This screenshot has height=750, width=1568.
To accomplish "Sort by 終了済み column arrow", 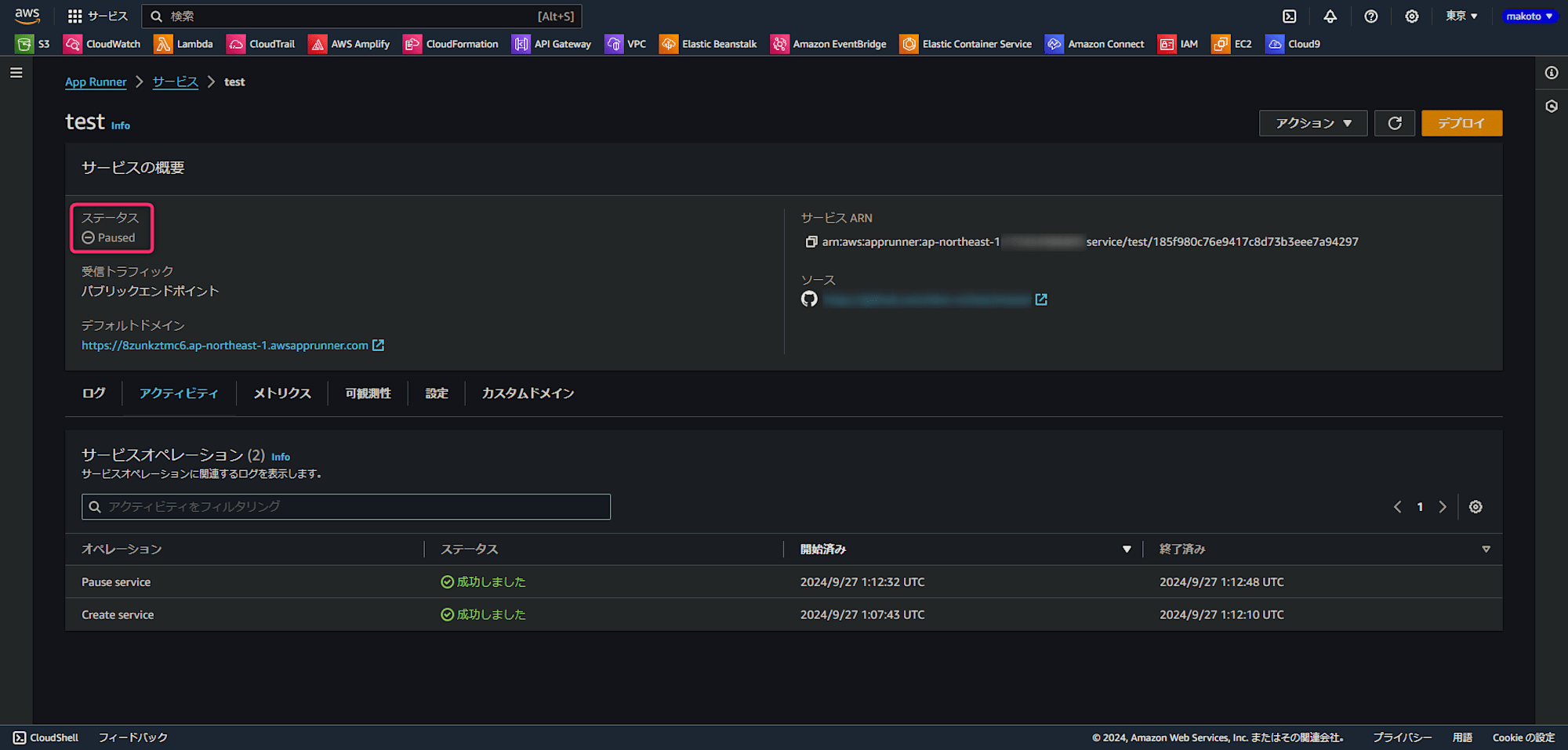I will 1486,549.
